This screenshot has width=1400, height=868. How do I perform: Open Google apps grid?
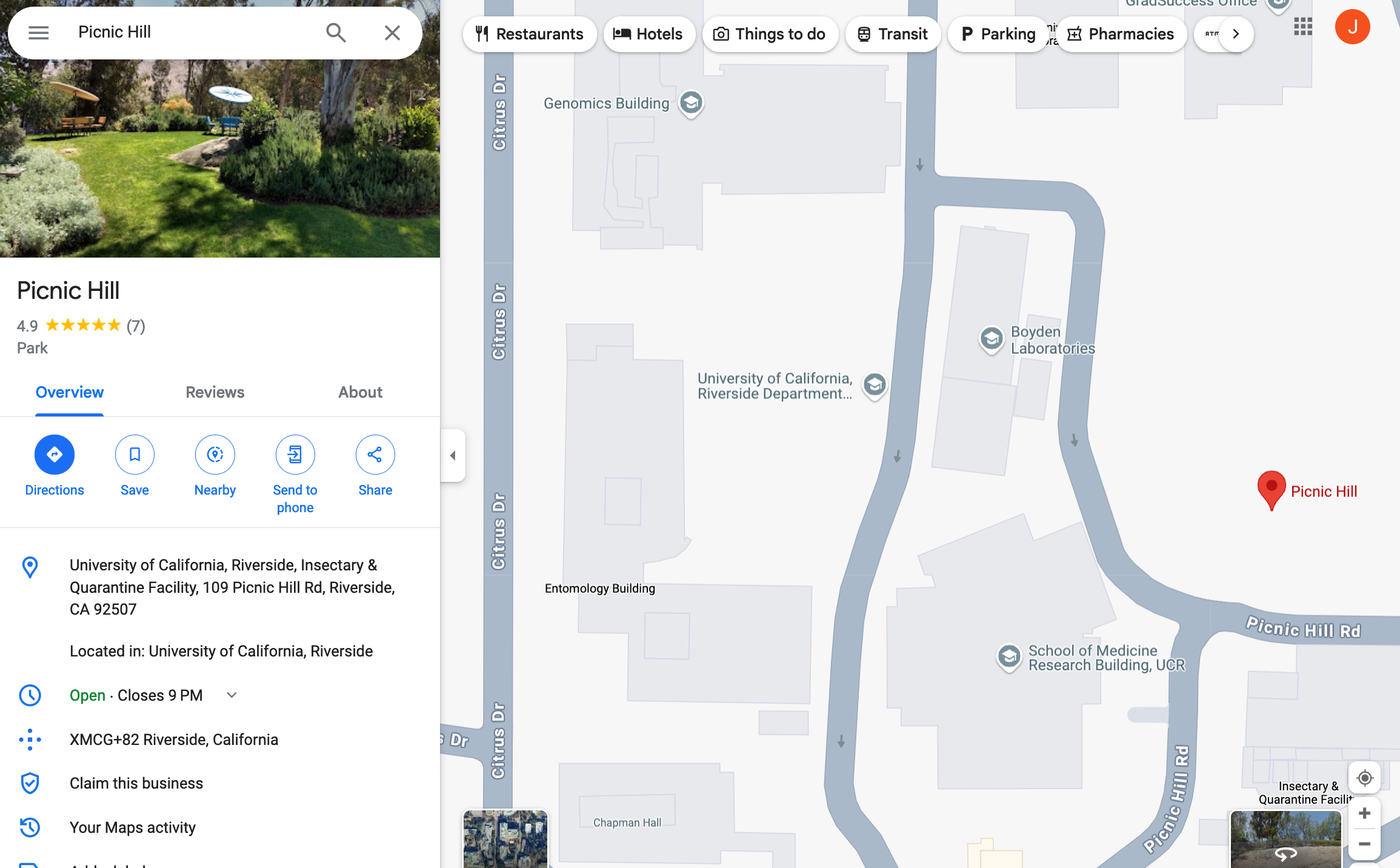click(1302, 27)
